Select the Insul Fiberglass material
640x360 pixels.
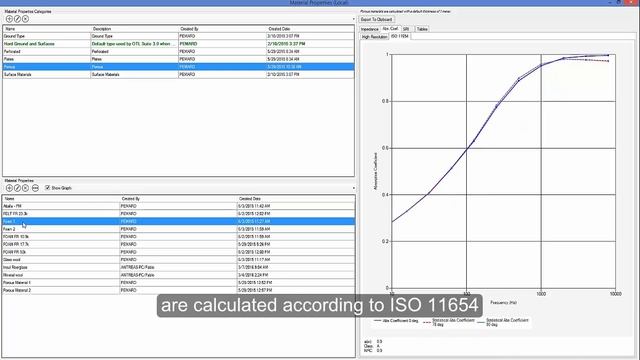tap(178, 267)
